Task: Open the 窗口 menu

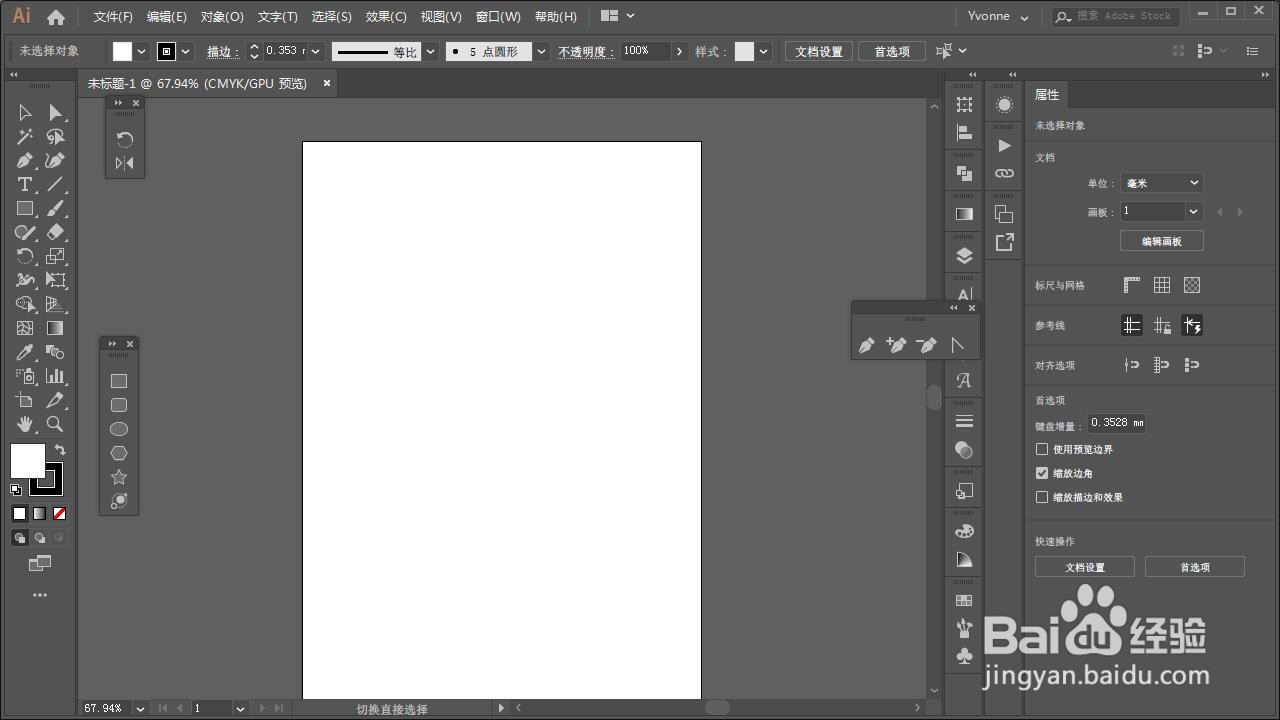Action: (498, 16)
